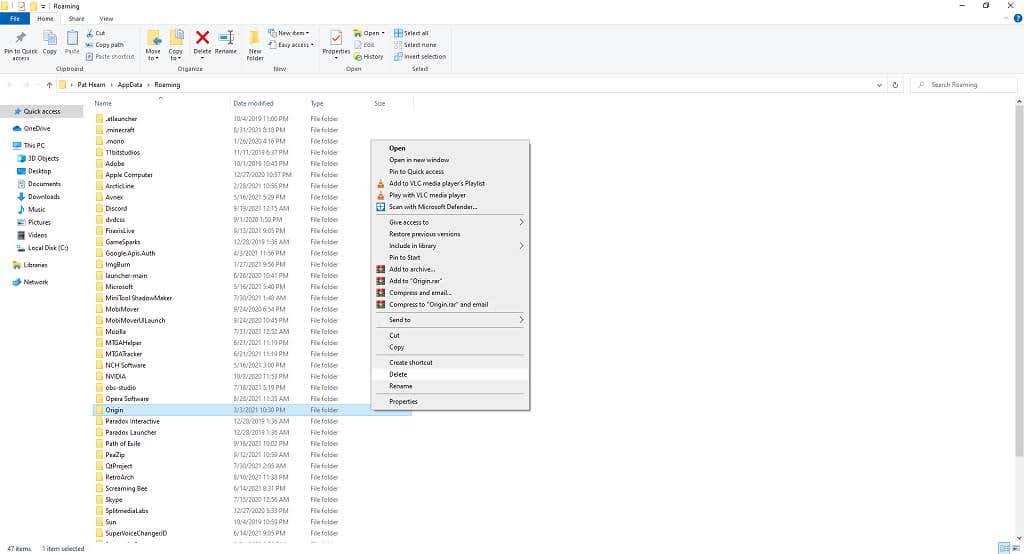Image resolution: width=1024 pixels, height=554 pixels.
Task: Select the Origin folder row
Action: [252, 410]
